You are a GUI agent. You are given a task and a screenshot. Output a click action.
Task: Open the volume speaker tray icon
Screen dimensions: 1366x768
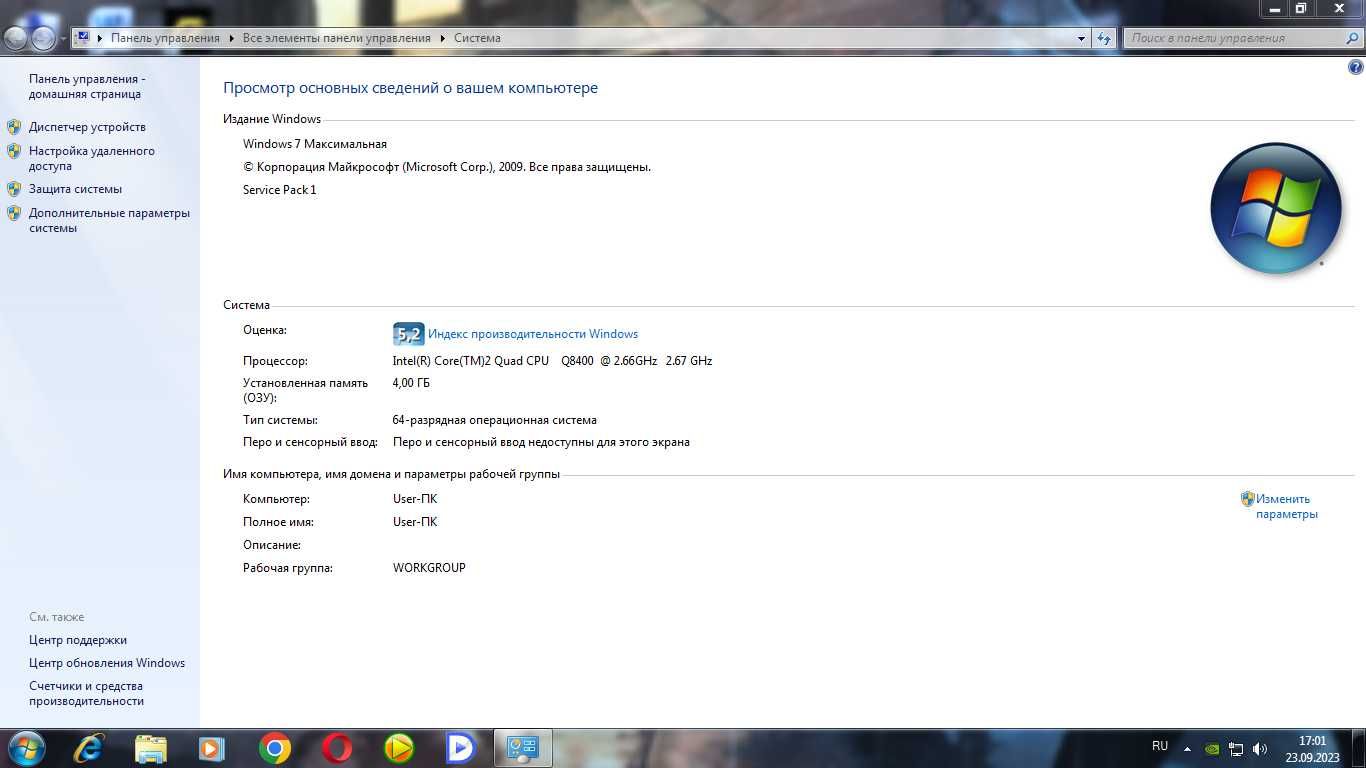pos(1260,748)
